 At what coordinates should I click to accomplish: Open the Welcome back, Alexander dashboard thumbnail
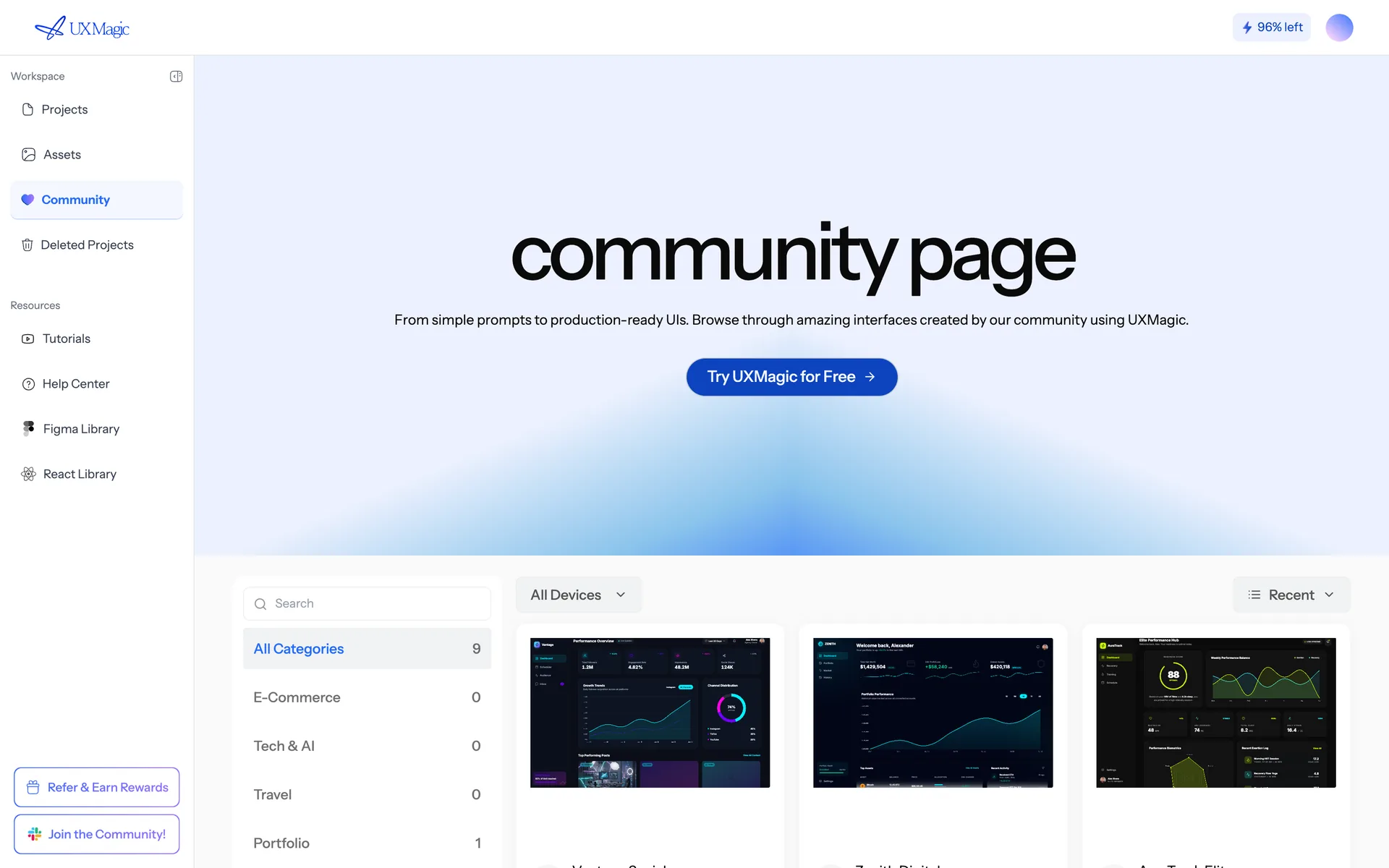pos(933,712)
